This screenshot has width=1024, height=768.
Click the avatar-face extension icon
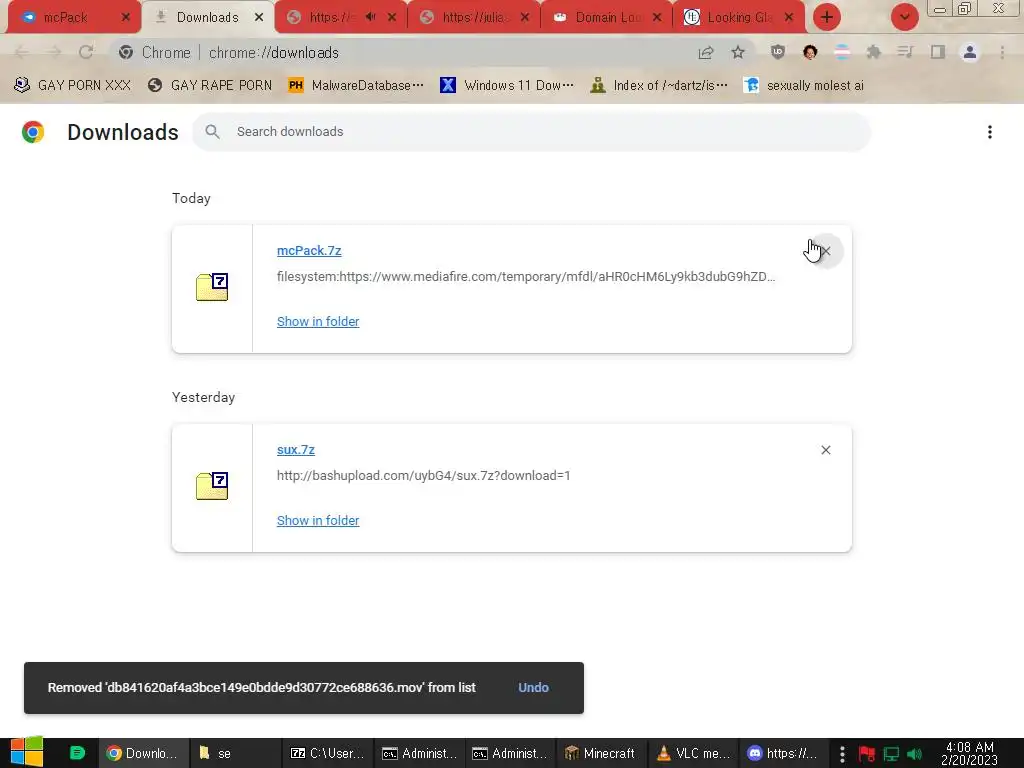(810, 52)
